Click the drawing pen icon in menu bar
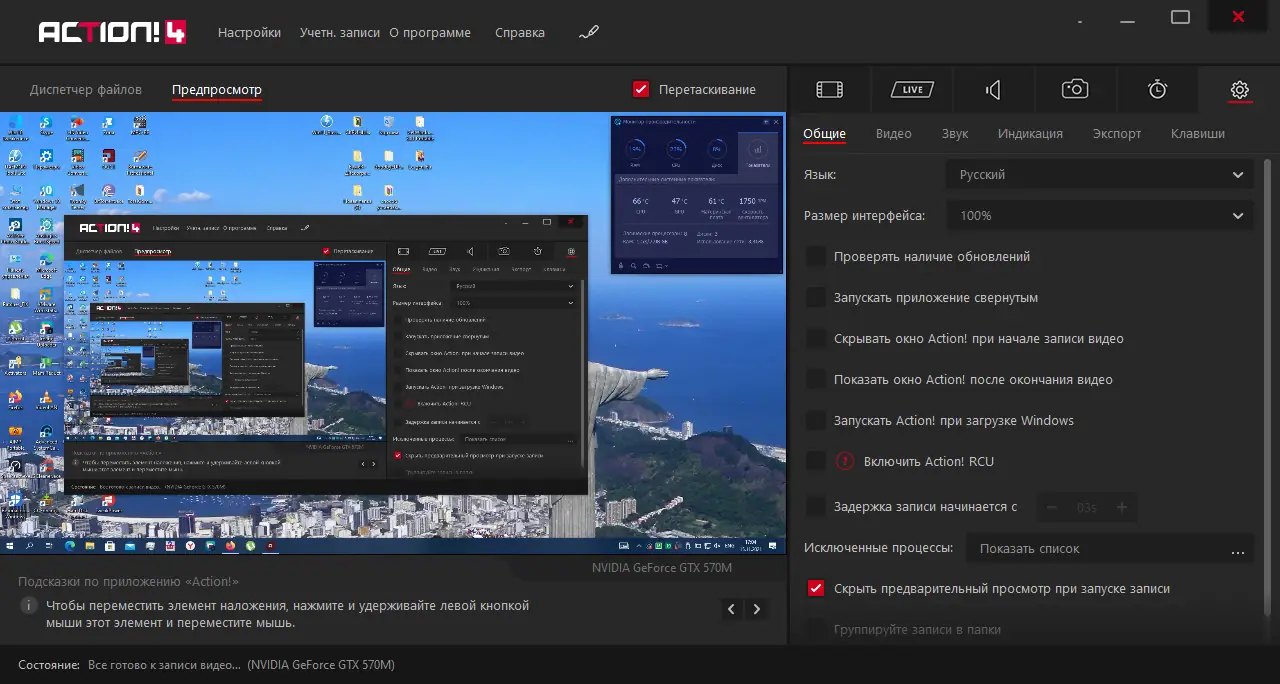Screen dimensions: 1280x684 click(x=589, y=33)
